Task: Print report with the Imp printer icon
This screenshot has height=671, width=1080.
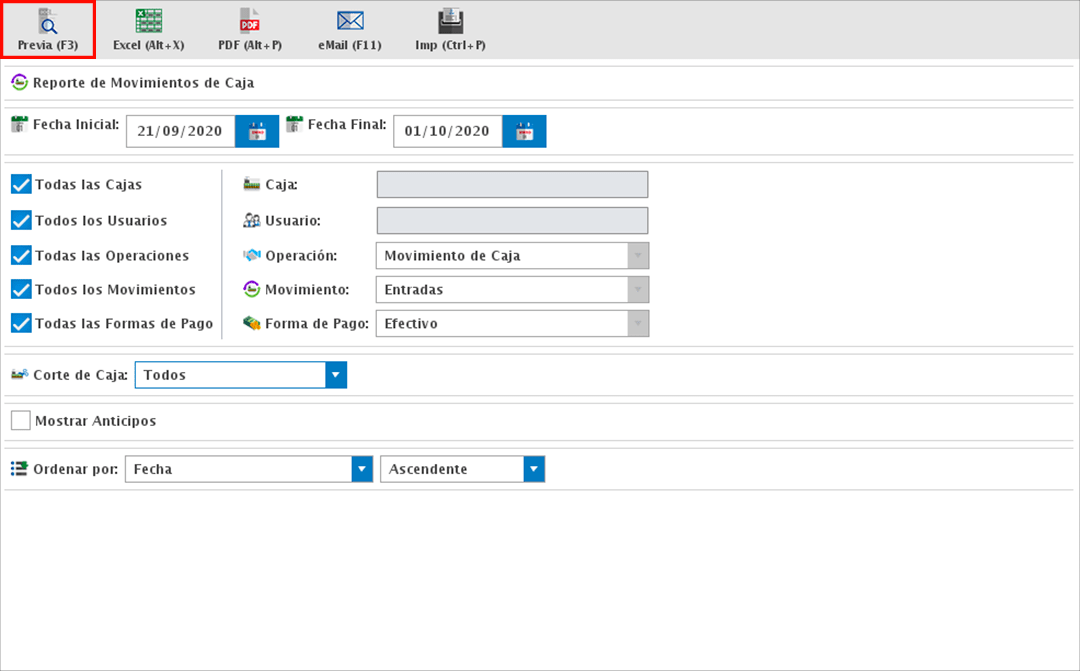Action: coord(450,22)
